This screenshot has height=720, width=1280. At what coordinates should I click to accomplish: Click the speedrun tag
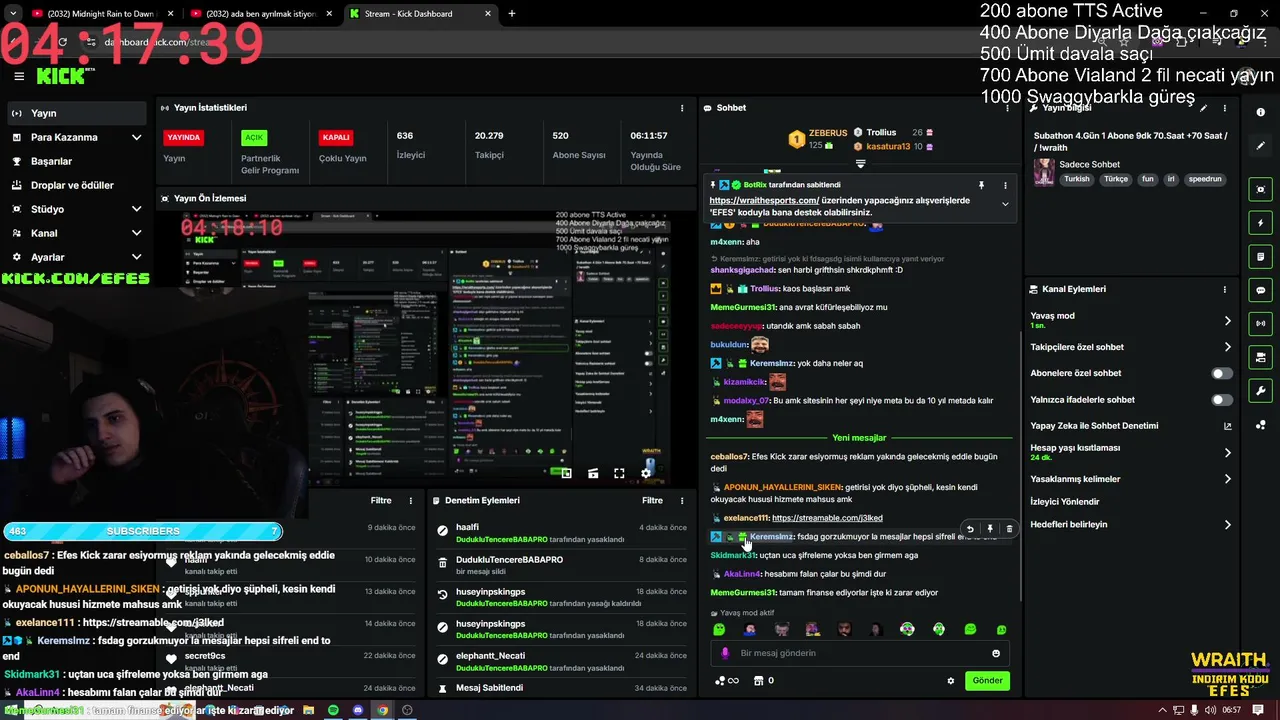(x=1205, y=179)
